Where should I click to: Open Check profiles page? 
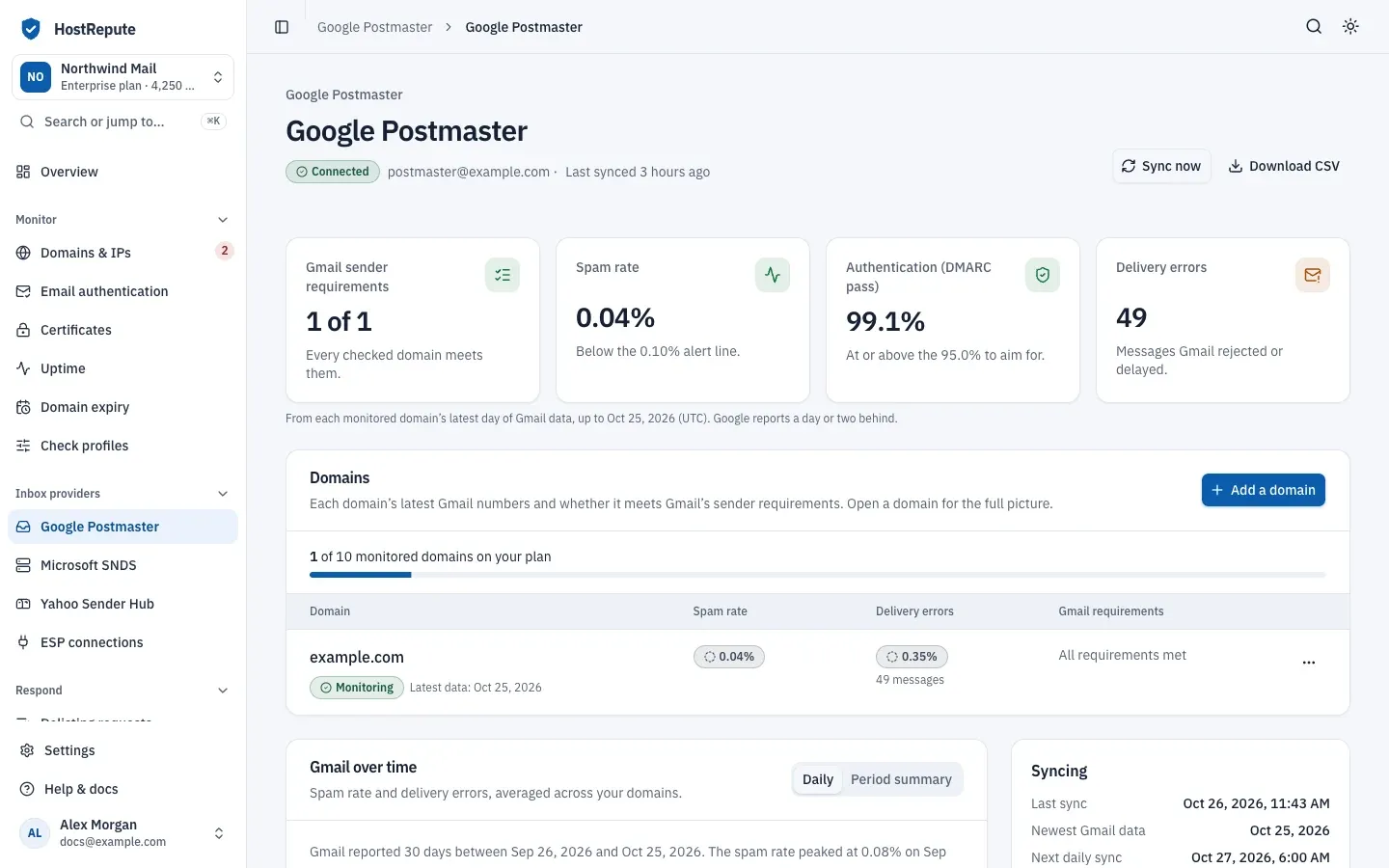[x=123, y=446]
